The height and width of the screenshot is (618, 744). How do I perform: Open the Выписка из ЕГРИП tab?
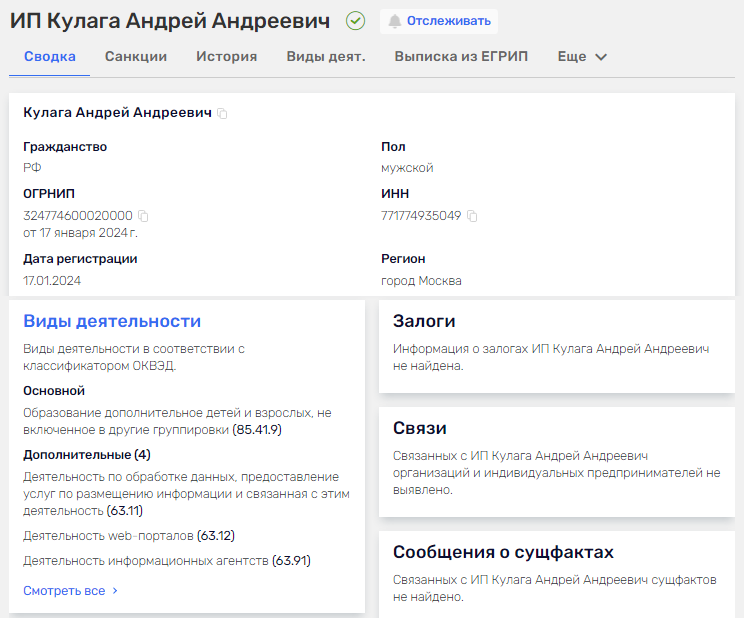click(461, 57)
